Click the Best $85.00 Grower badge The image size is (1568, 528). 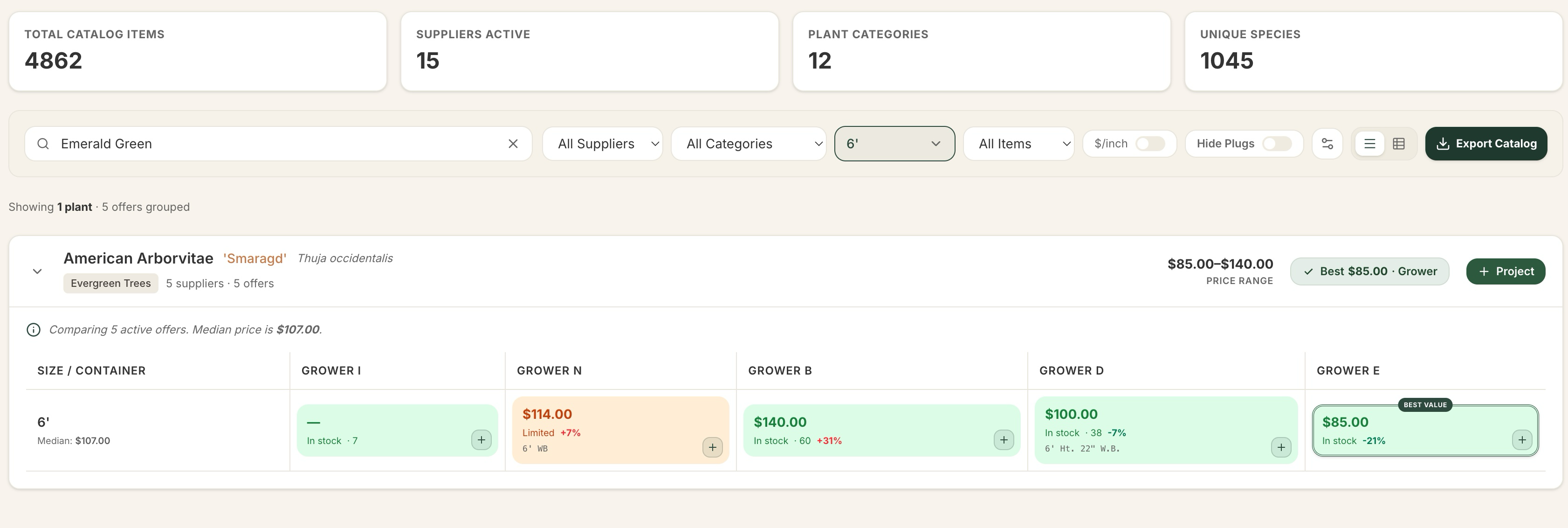(1369, 271)
